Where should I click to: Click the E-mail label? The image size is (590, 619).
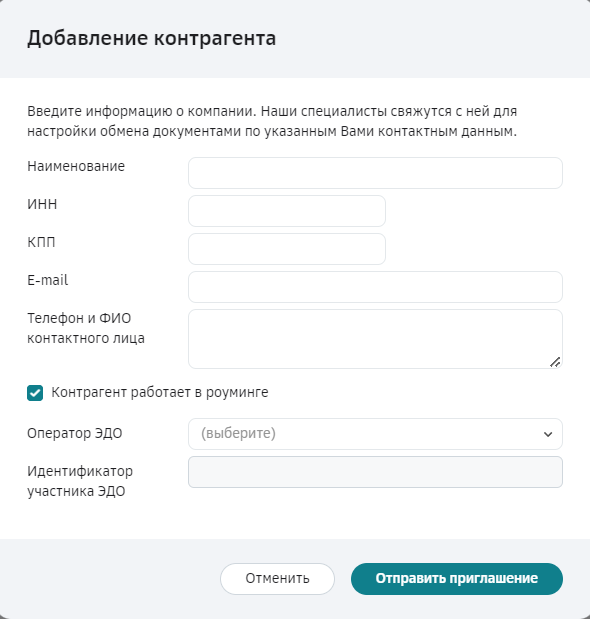coord(47,280)
